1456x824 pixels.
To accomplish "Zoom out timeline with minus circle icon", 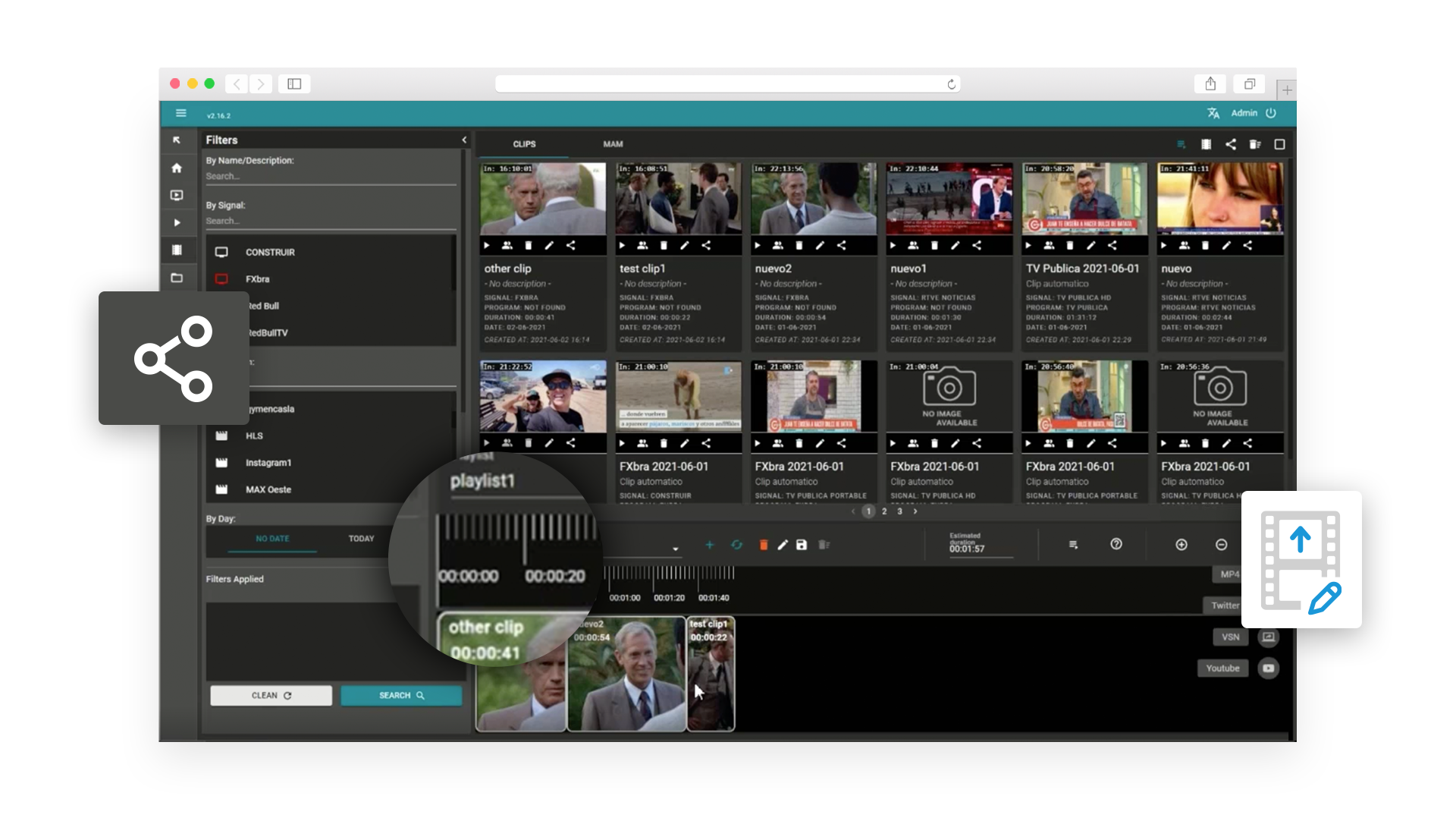I will (x=1221, y=545).
